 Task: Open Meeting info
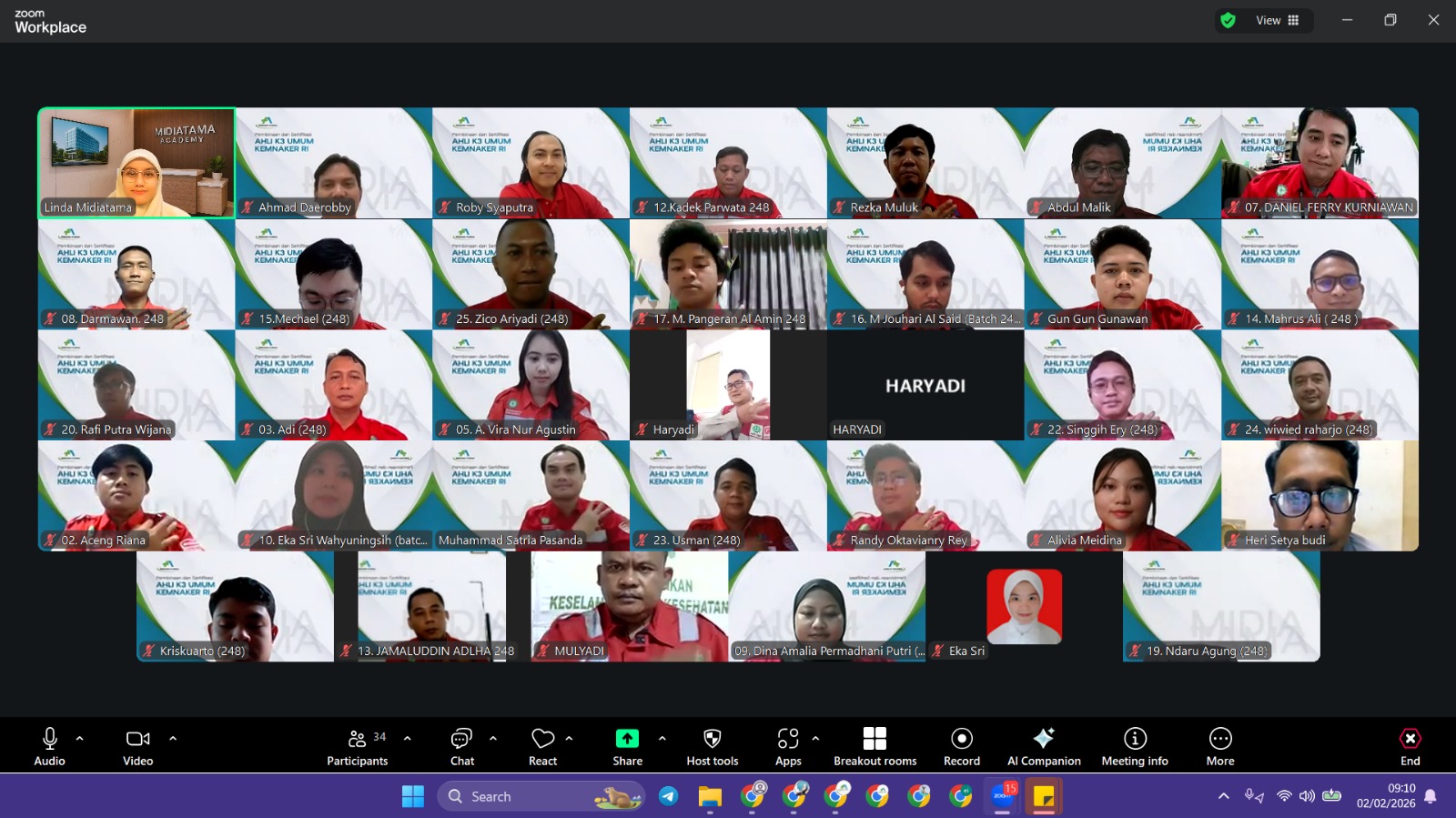click(1135, 746)
